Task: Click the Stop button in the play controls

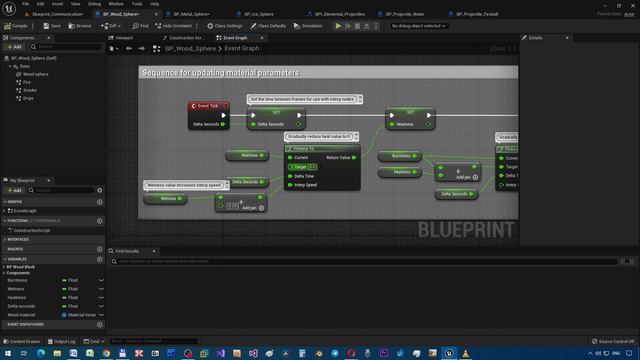Action: pyautogui.click(x=357, y=26)
